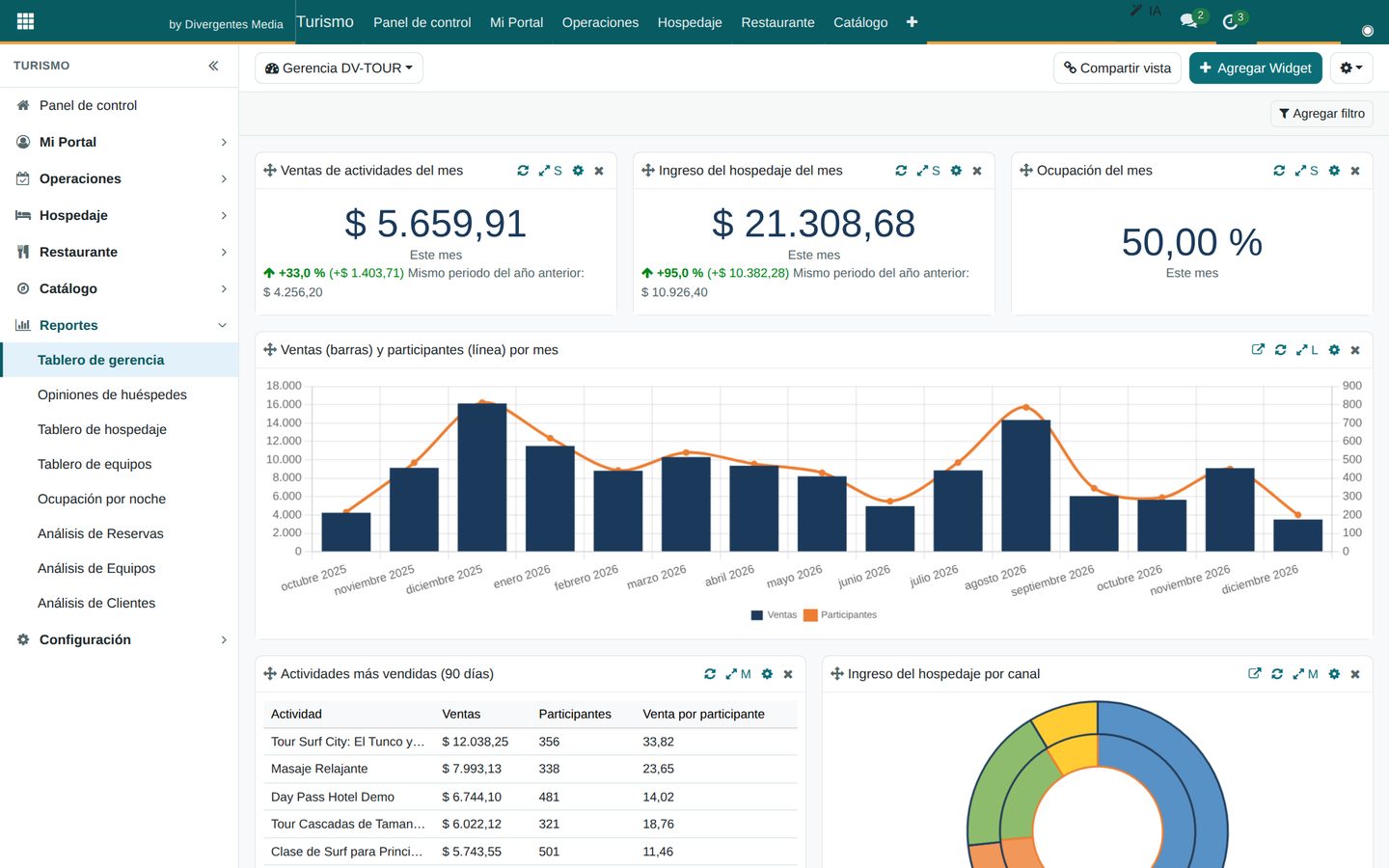Remove the Ocupación del mes widget
This screenshot has height=868, width=1389.
pyautogui.click(x=1355, y=171)
